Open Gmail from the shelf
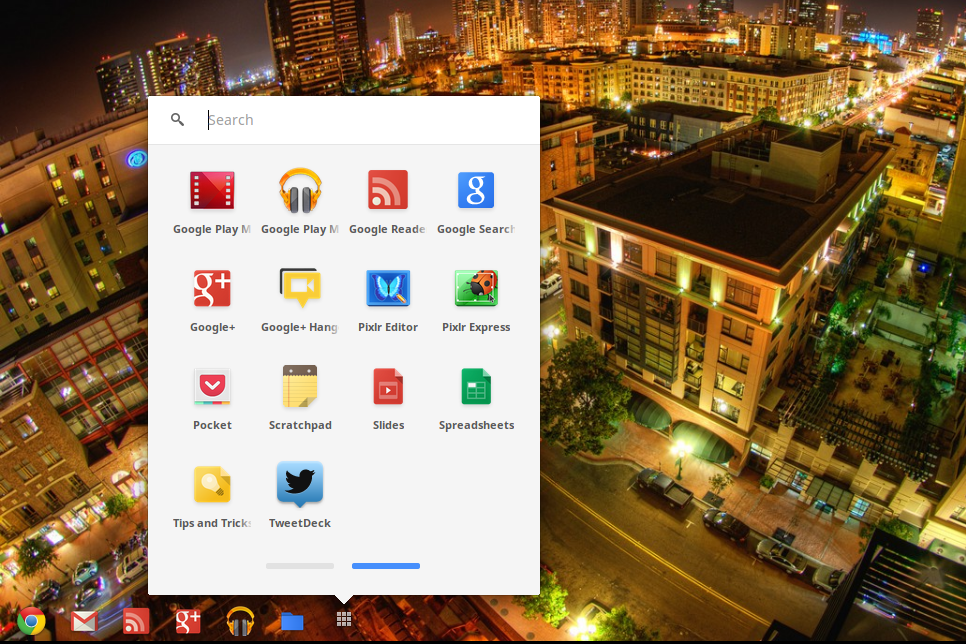 coord(84,621)
